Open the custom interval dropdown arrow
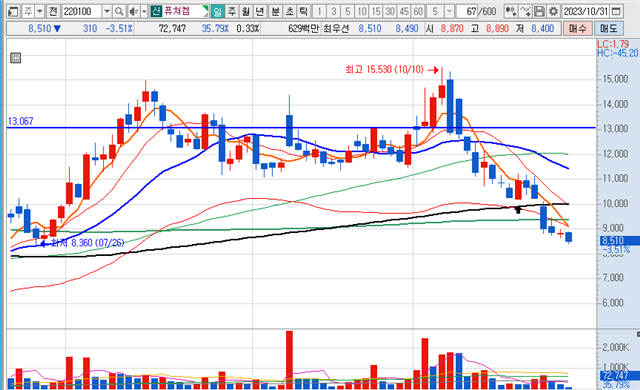The height and width of the screenshot is (390, 640). pyautogui.click(x=449, y=11)
